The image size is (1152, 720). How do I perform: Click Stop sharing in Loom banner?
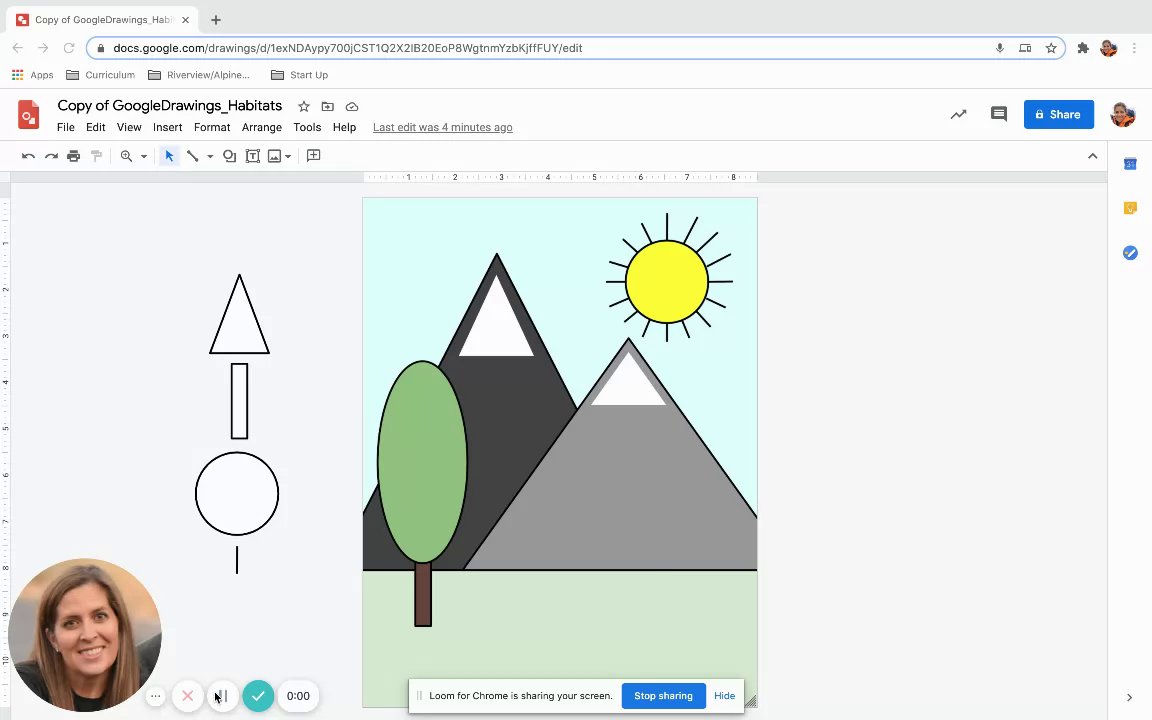[663, 696]
